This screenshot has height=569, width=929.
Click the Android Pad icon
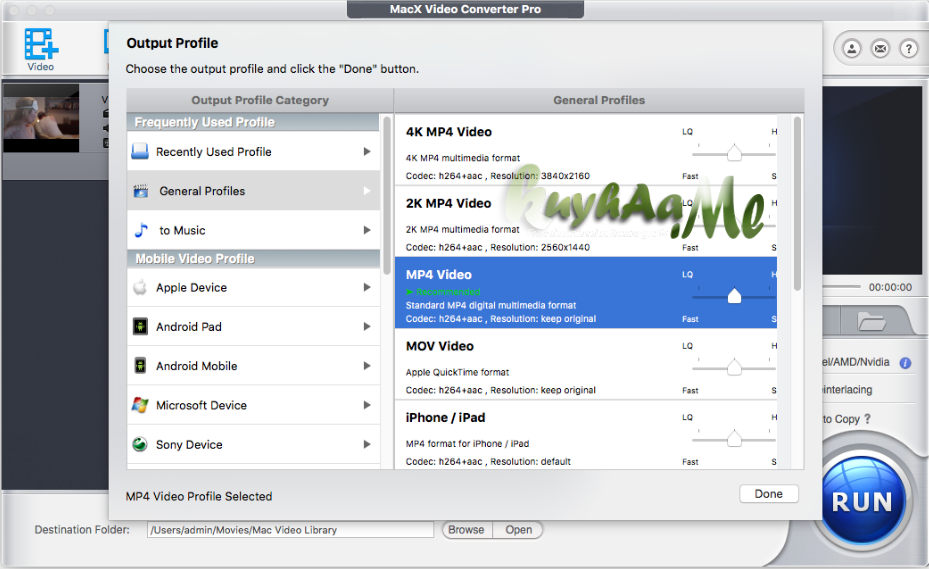pyautogui.click(x=140, y=327)
